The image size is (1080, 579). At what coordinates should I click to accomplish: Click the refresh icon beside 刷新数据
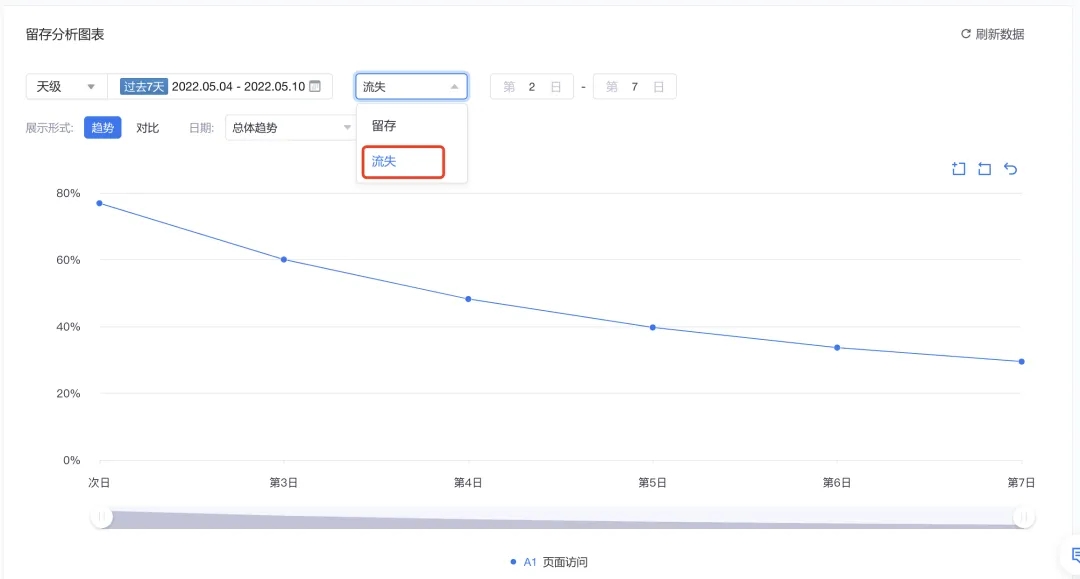[966, 34]
